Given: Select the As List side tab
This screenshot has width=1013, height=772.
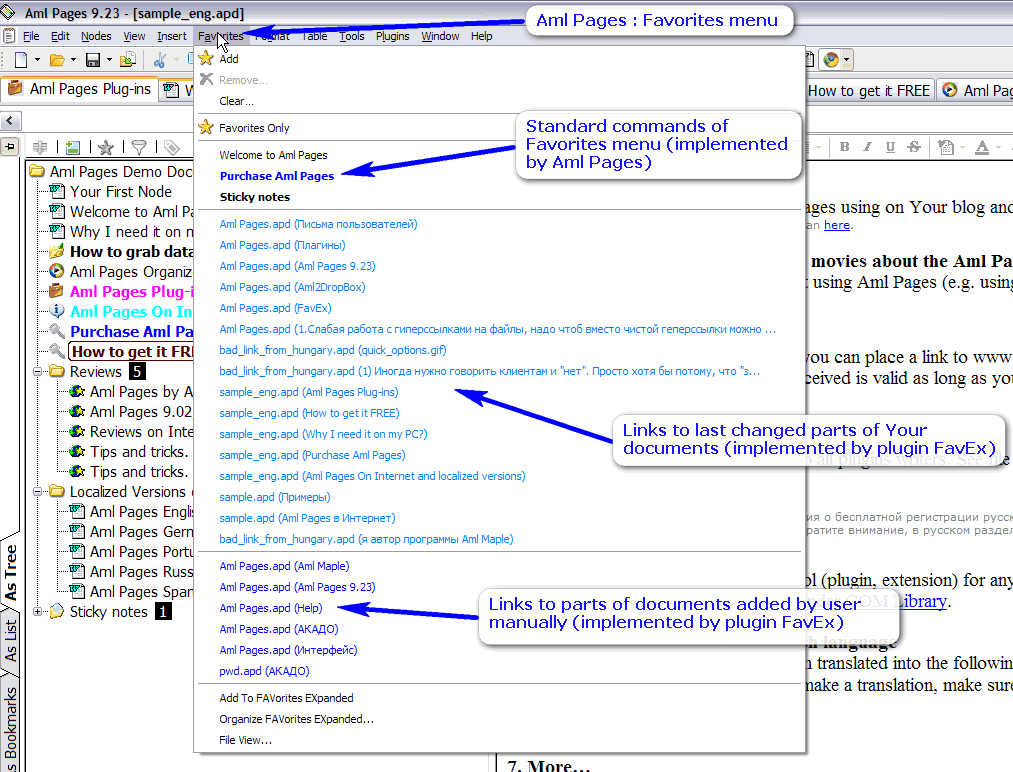Looking at the screenshot, I should tap(10, 641).
